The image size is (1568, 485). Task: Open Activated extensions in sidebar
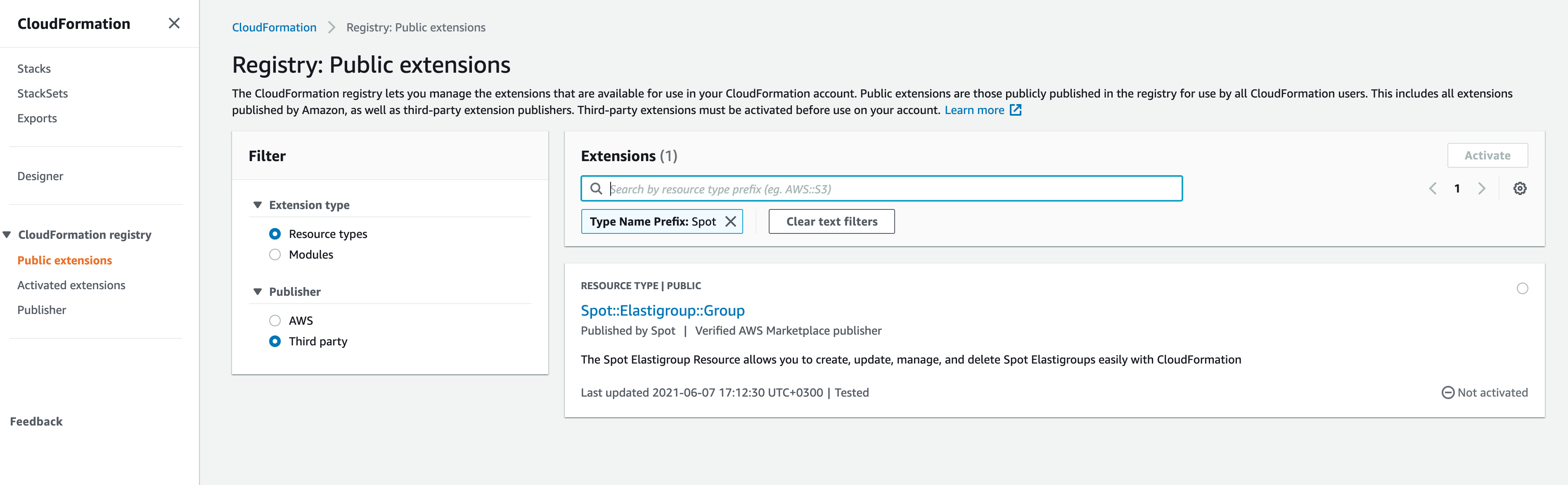click(71, 285)
